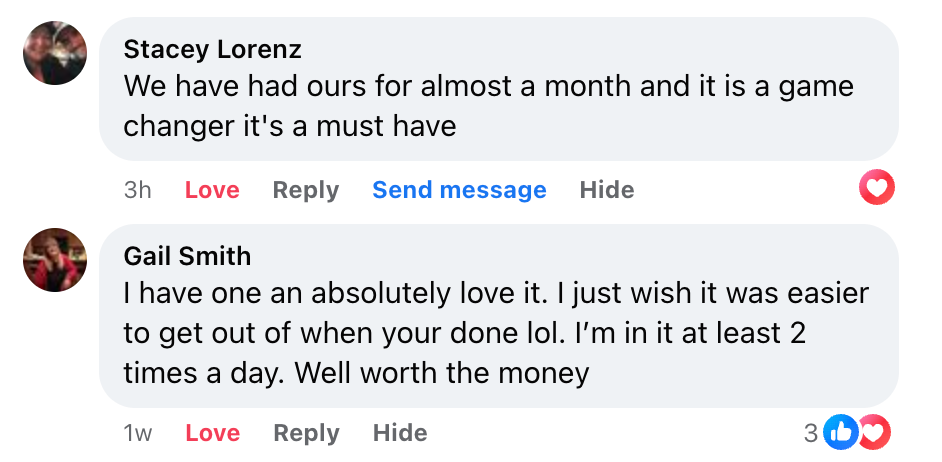Open the Stacey Lorenz name link
Screen dimensions: 942x462
tap(212, 49)
